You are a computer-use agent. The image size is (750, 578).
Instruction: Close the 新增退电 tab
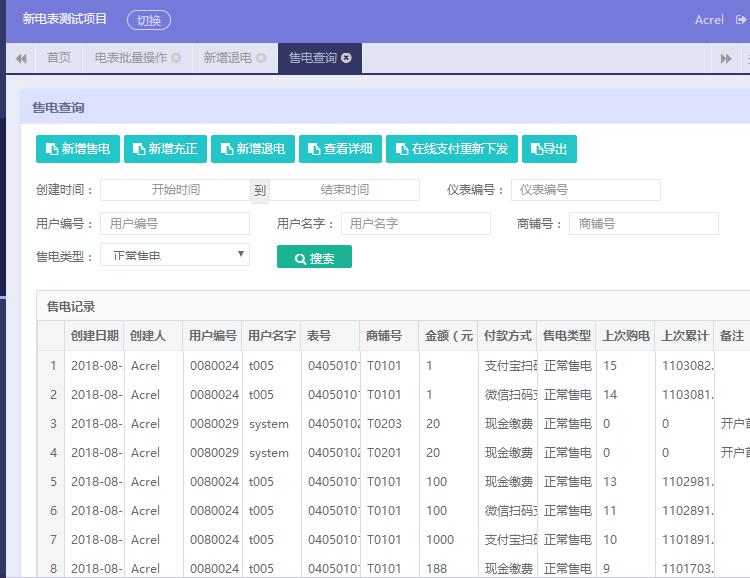[x=261, y=58]
